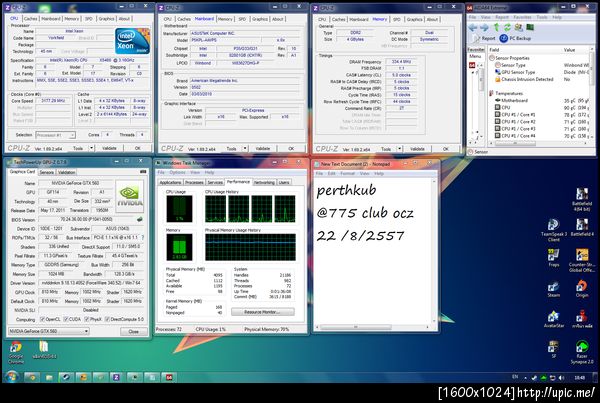Go forward in AIDA64 toolbar

point(484,28)
